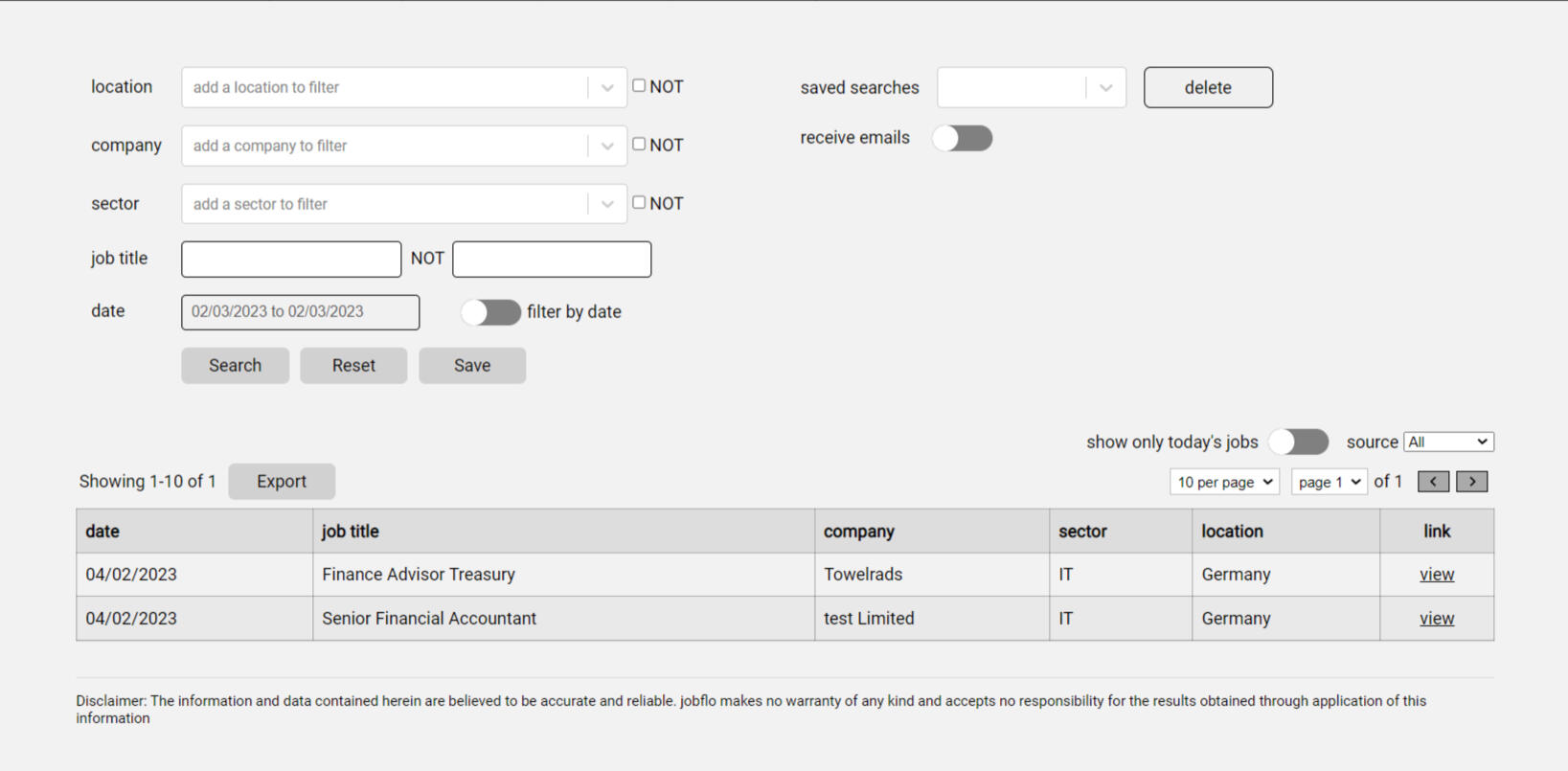Reset the search filters
1568x771 pixels.
(353, 366)
